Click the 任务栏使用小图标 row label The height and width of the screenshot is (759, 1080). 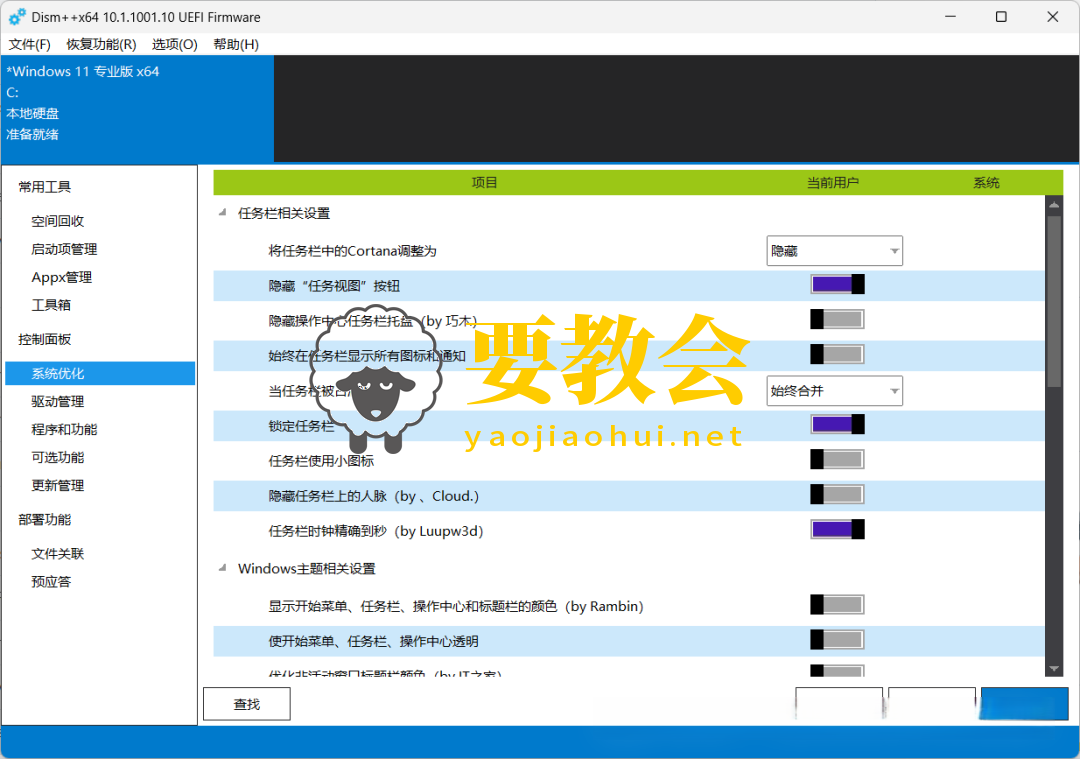tap(321, 461)
